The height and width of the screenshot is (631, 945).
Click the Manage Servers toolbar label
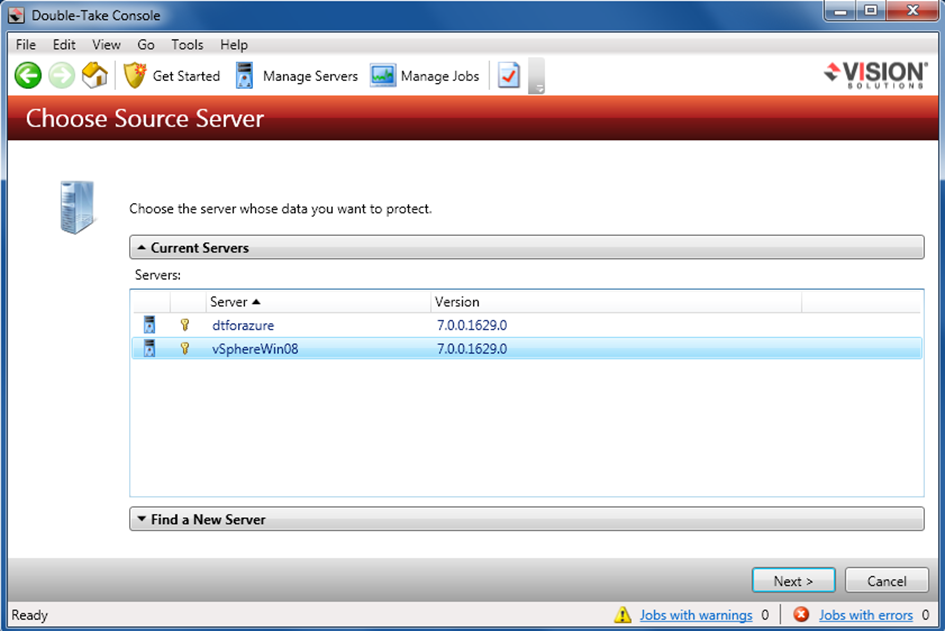pyautogui.click(x=310, y=76)
